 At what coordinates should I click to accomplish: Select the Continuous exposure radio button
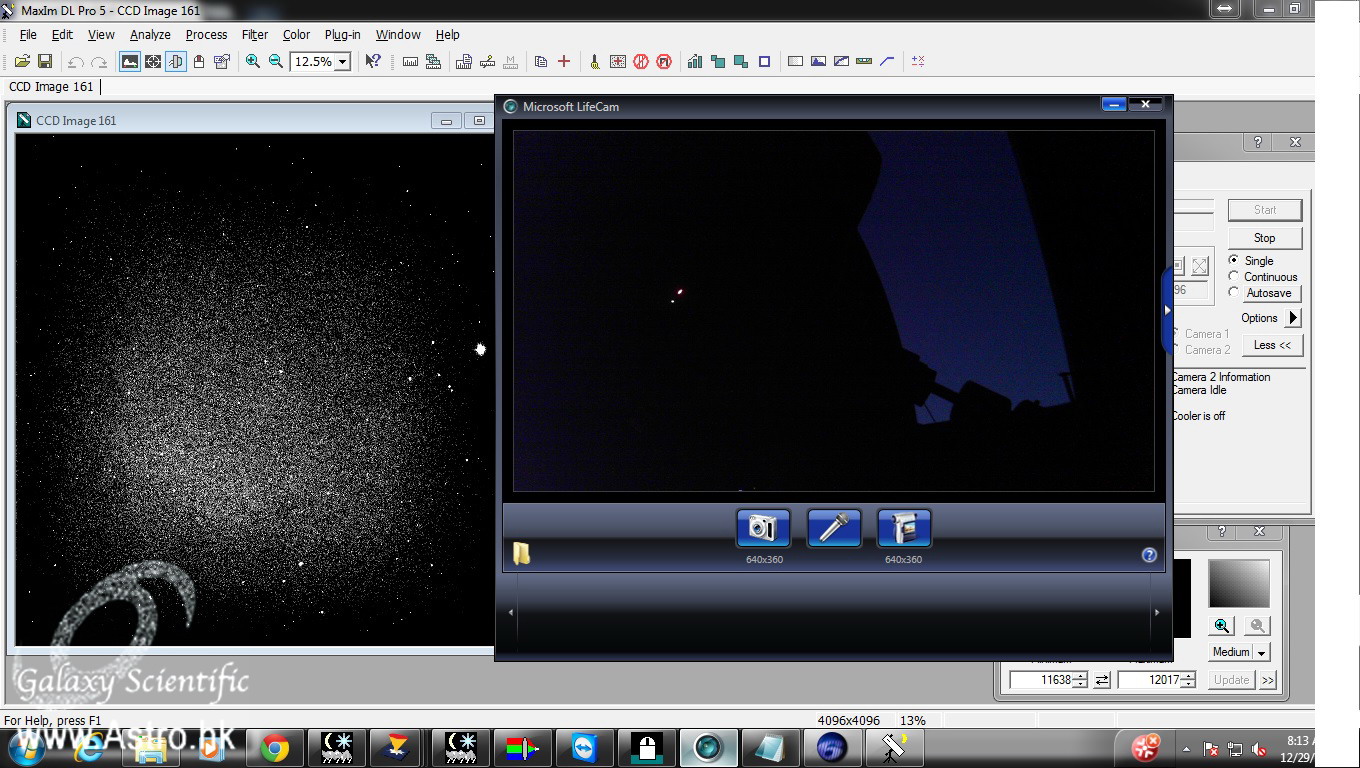(1234, 277)
